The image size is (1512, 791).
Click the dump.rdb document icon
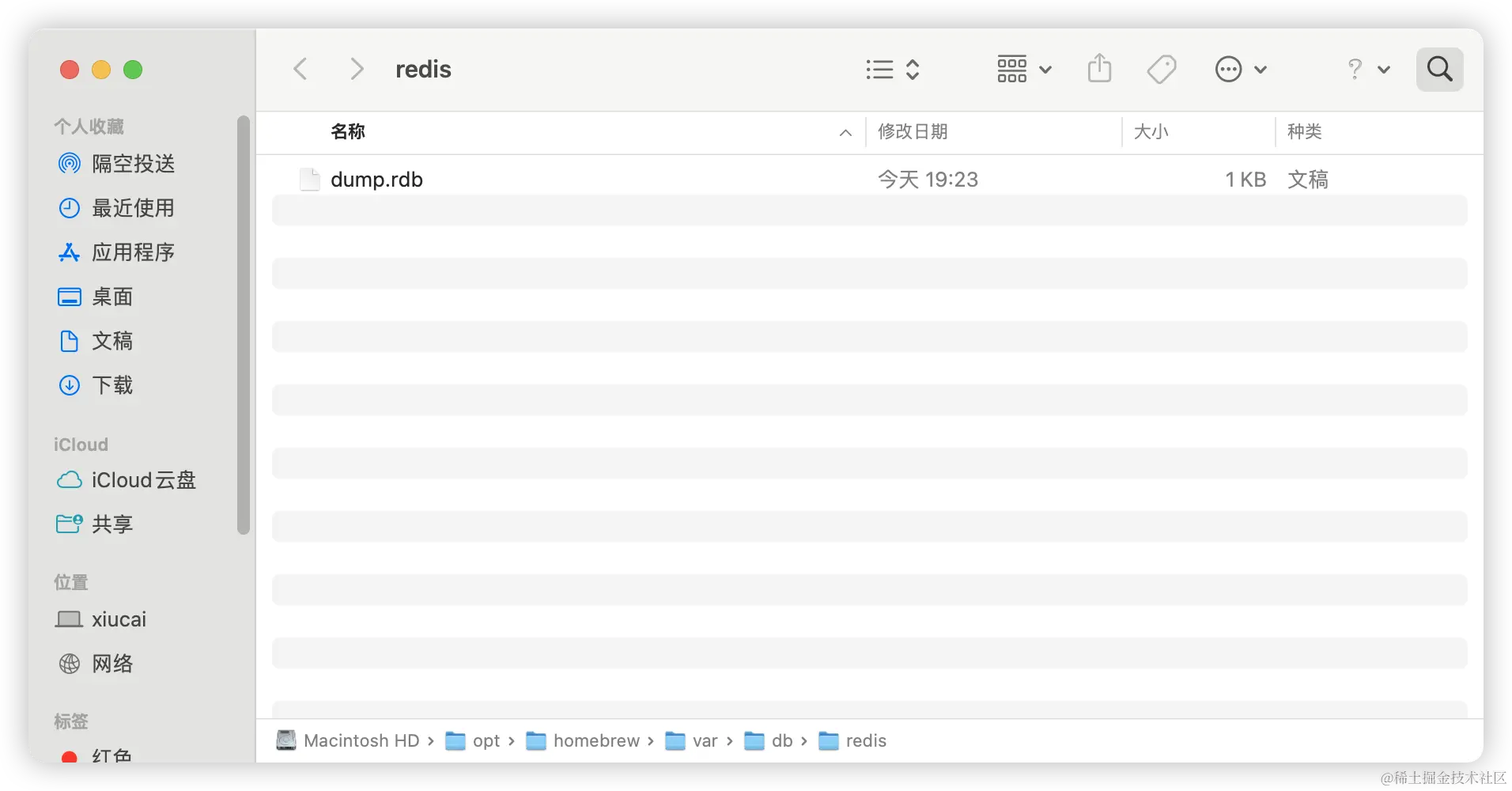click(x=310, y=180)
